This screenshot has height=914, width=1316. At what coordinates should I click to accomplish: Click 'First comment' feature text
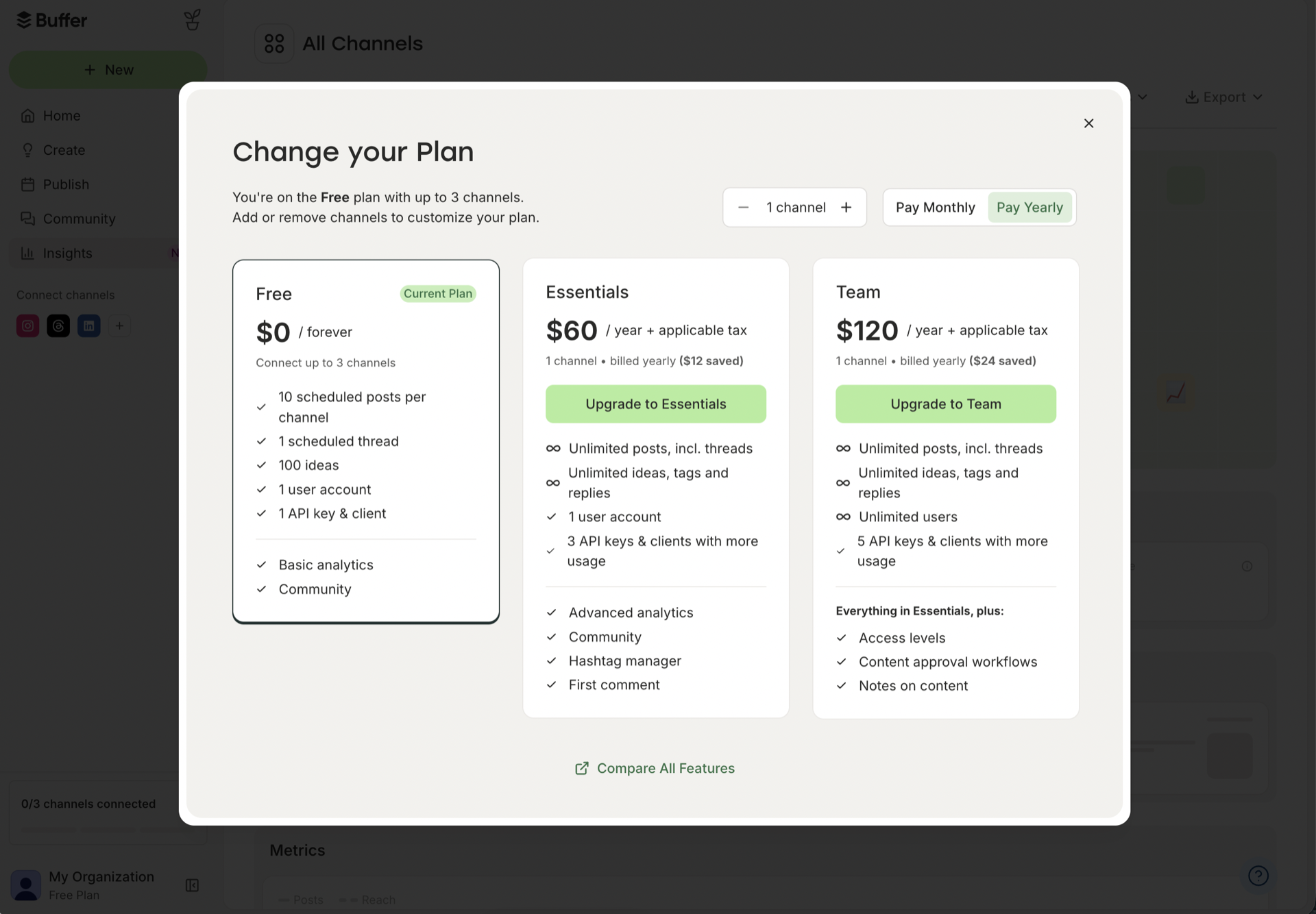point(614,685)
